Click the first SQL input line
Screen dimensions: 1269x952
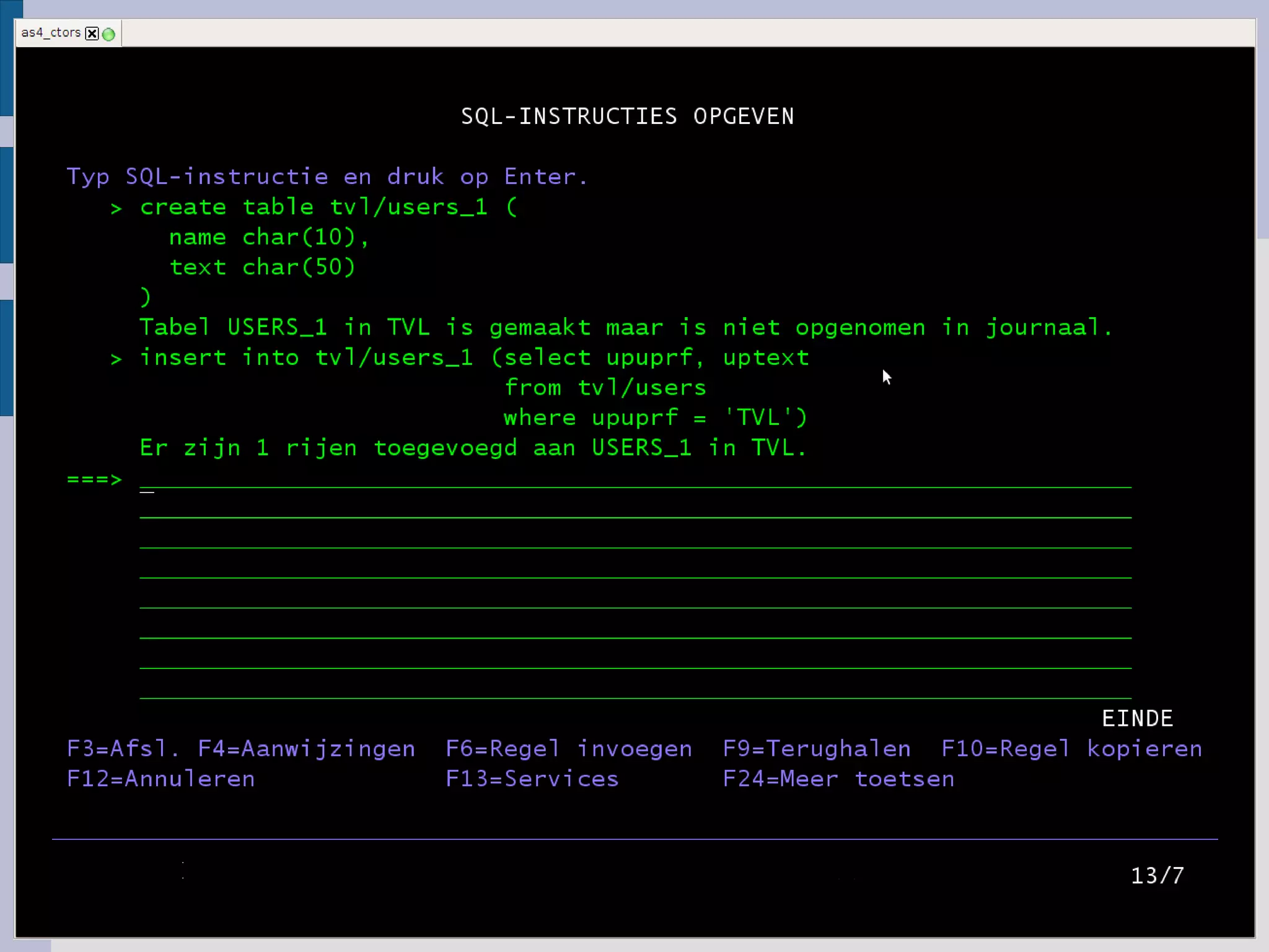[x=634, y=479]
